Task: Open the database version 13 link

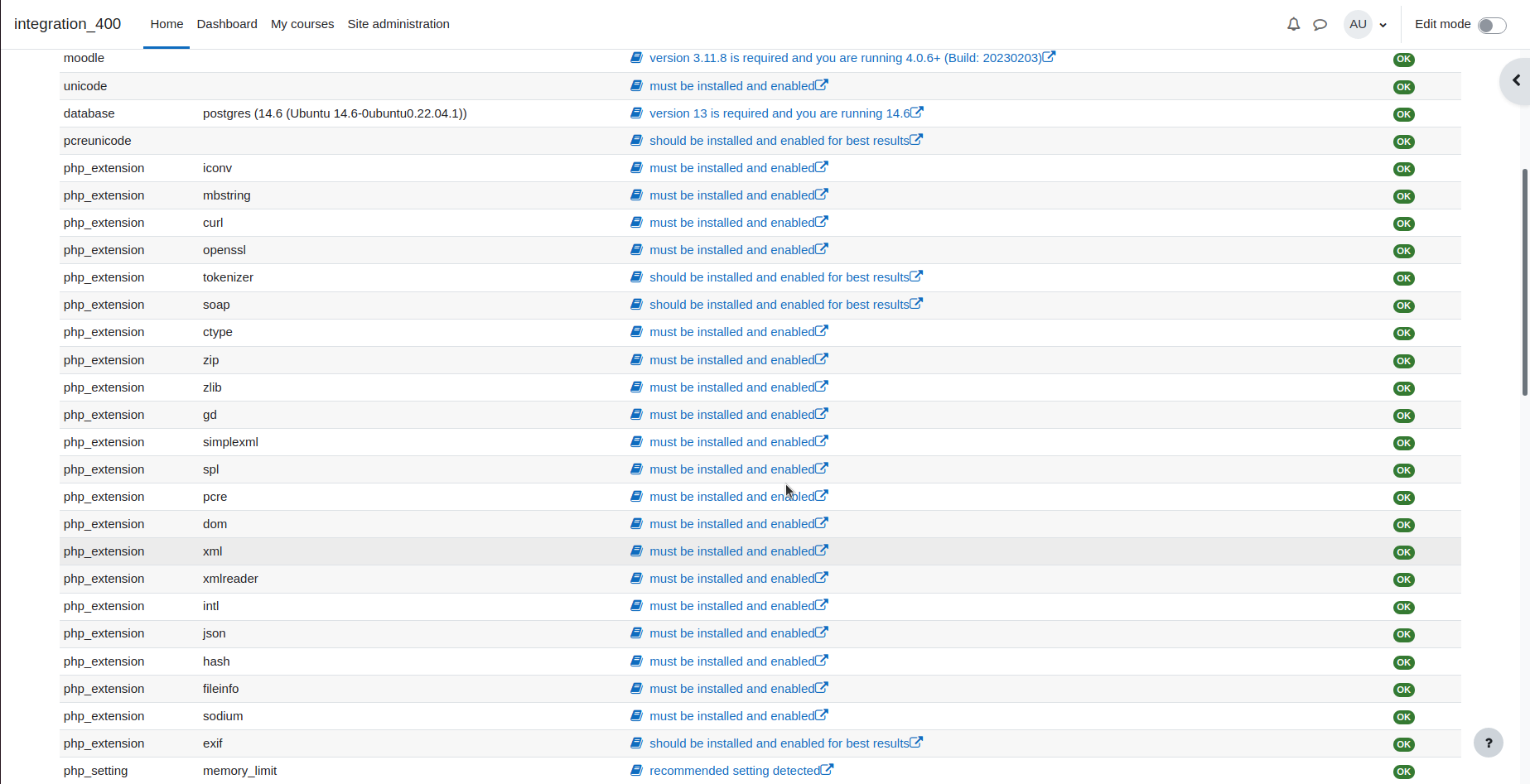Action: 779,113
